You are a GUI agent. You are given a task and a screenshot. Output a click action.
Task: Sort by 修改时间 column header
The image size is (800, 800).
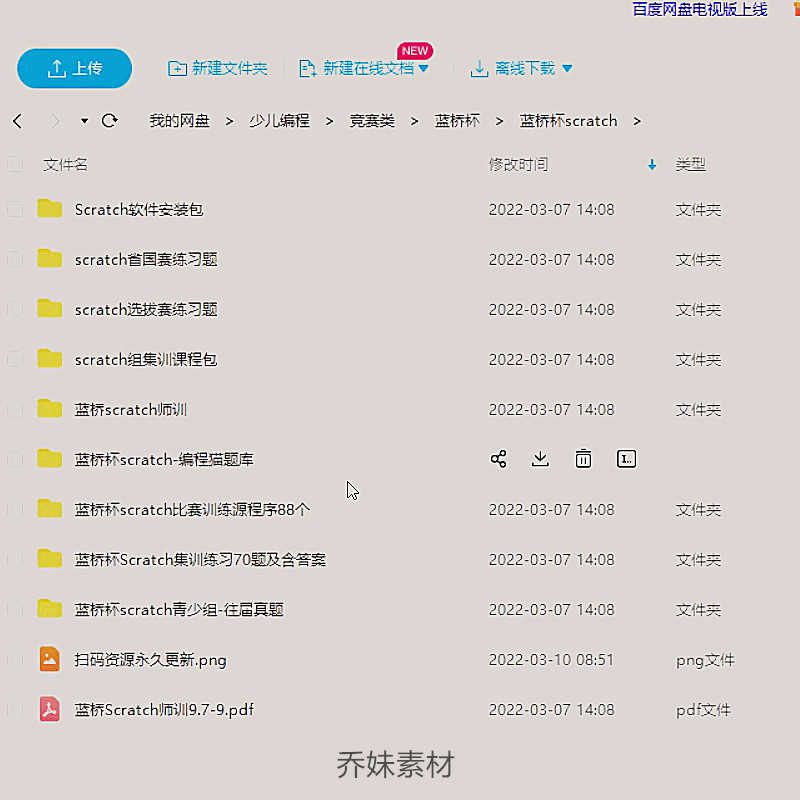(x=518, y=165)
